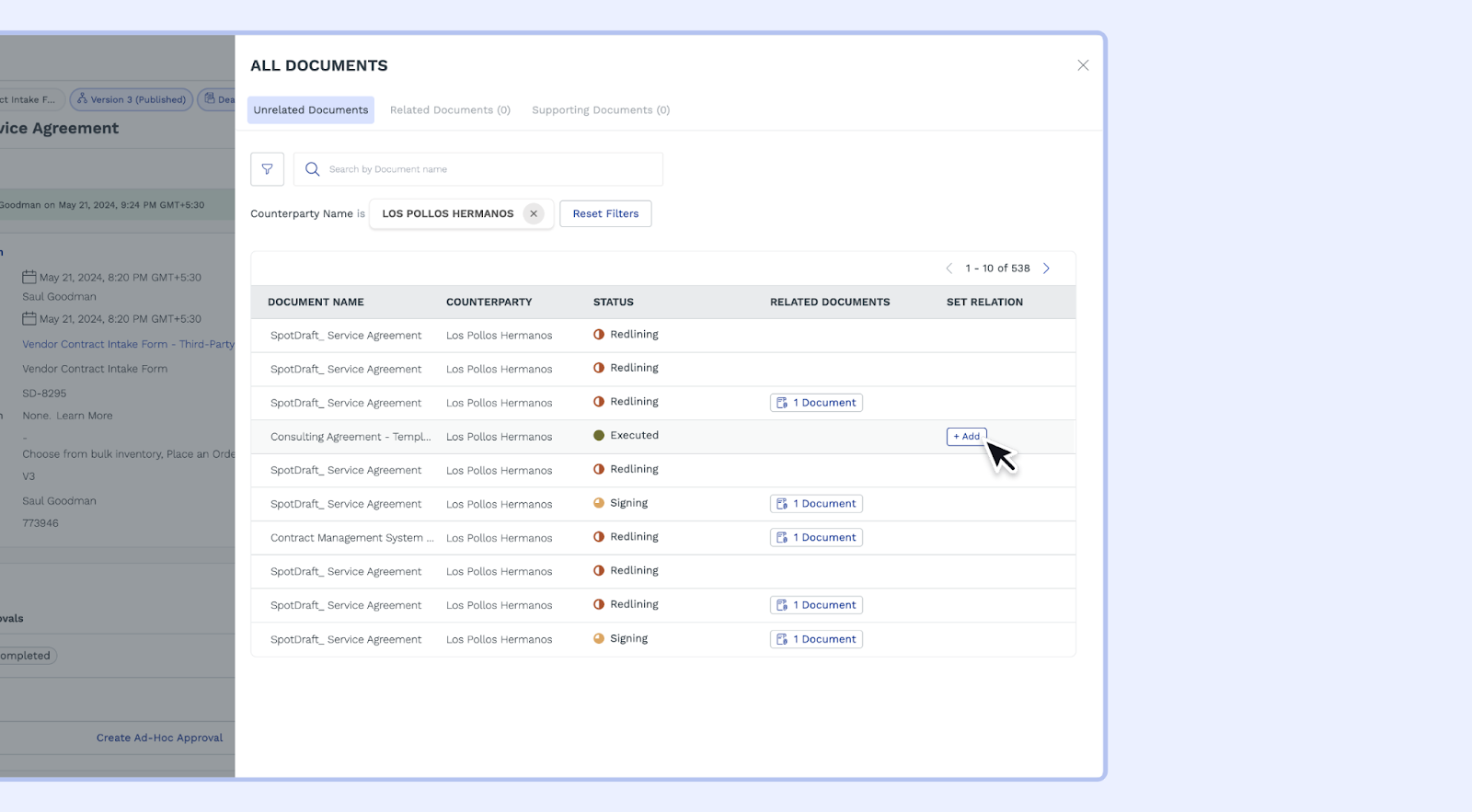Open 1 Document badge in third row

816,403
